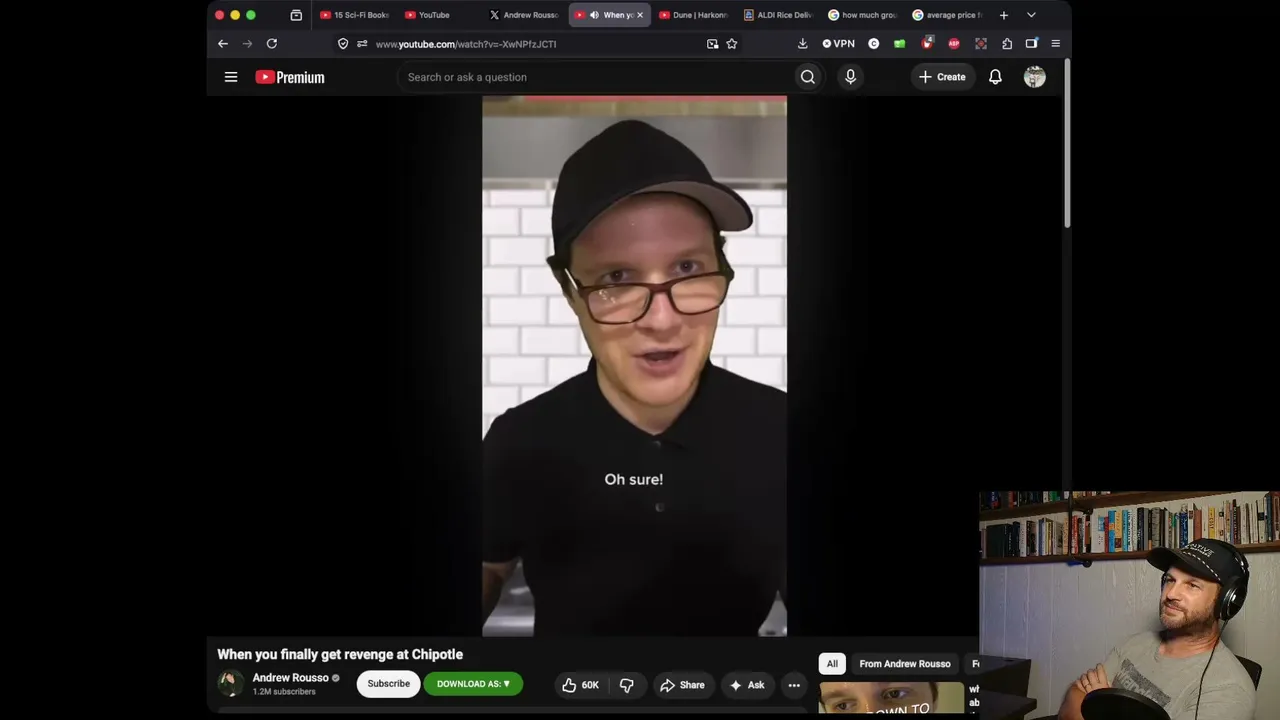
Task: Open more actions three-dot menu
Action: click(x=794, y=685)
